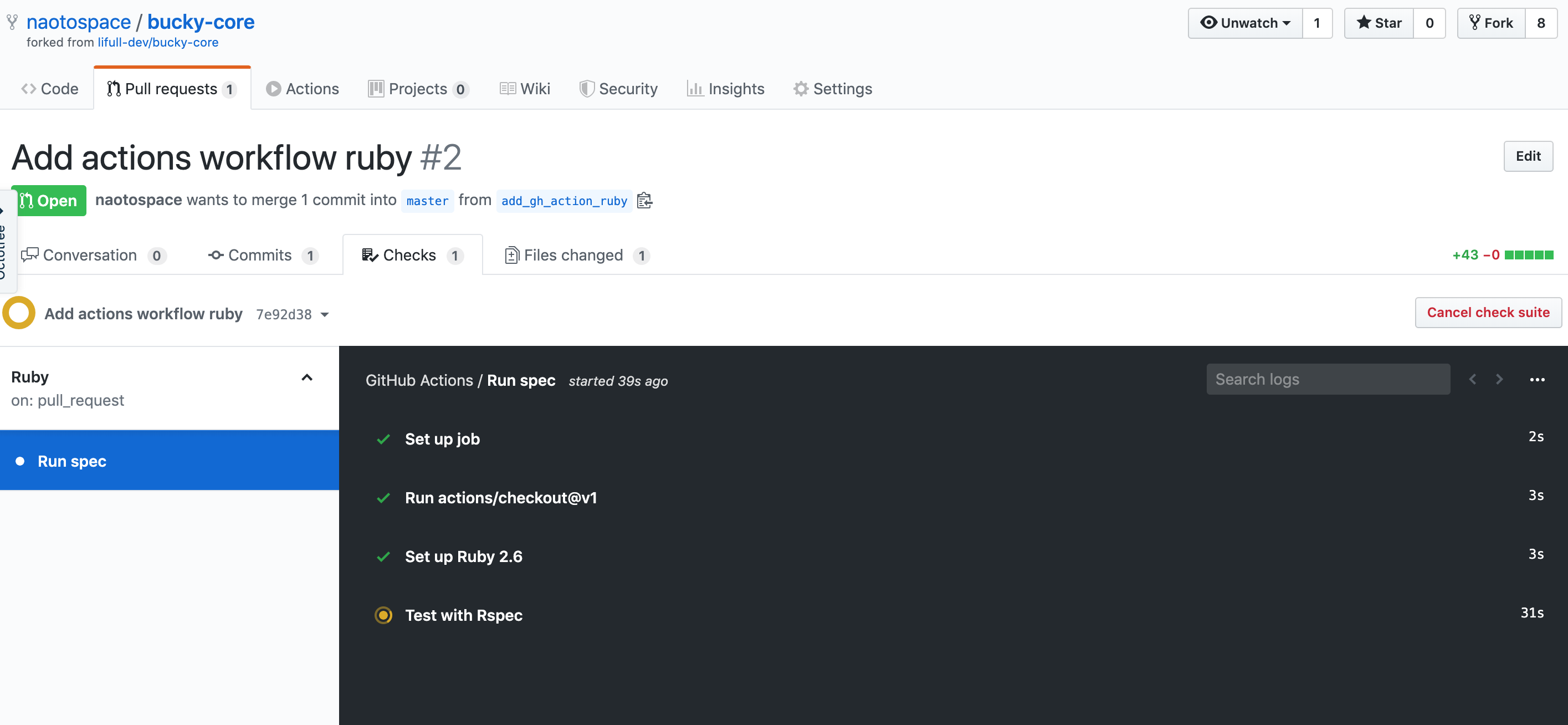Switch to the Commits tab
The image size is (1568, 725).
[x=263, y=255]
